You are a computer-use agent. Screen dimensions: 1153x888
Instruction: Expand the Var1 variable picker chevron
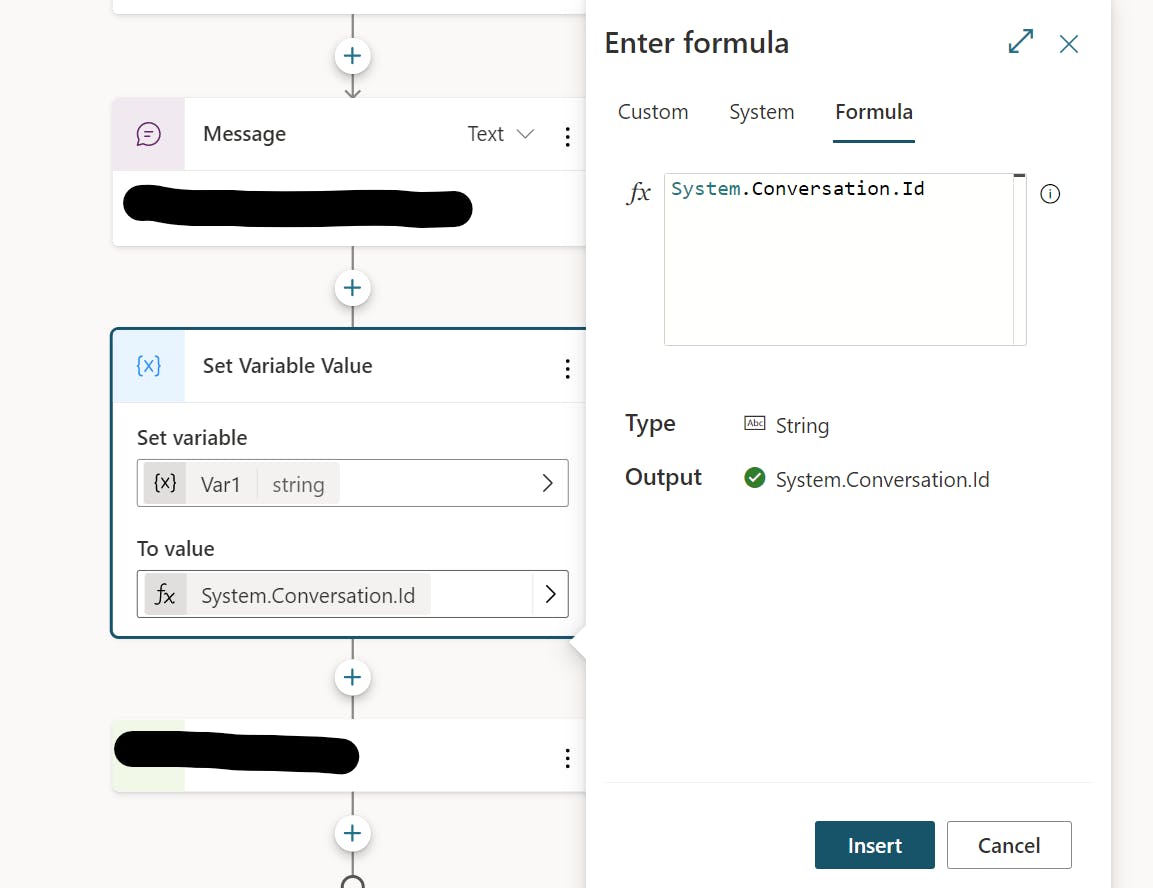547,482
